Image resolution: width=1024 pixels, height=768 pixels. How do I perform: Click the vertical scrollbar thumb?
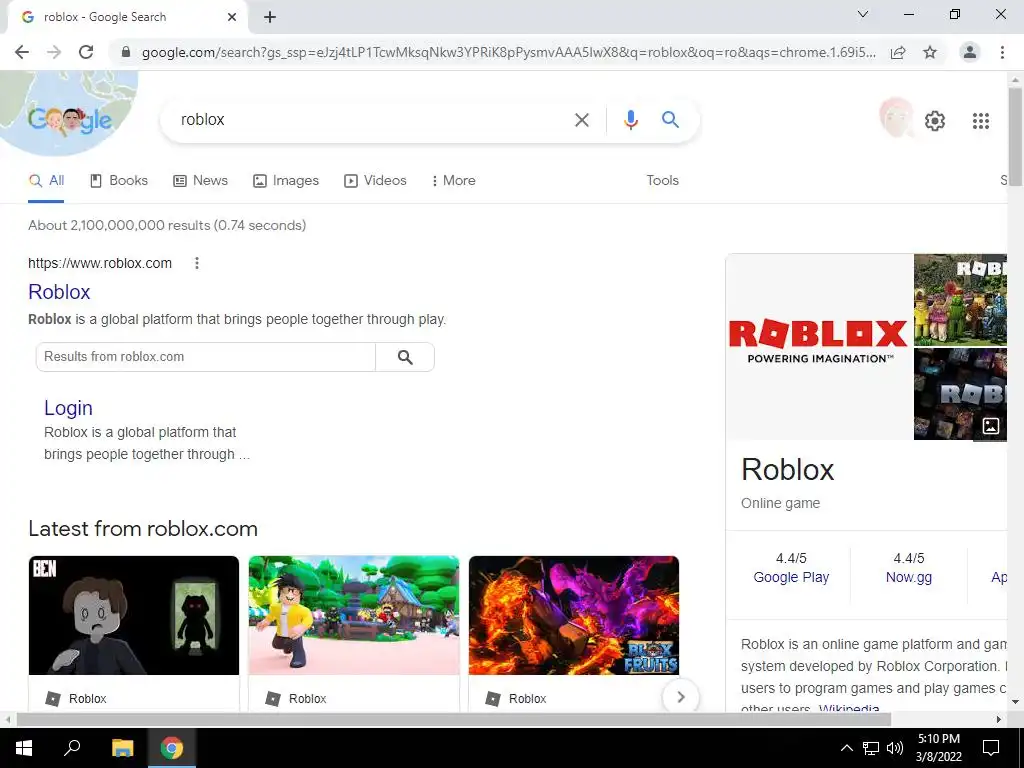click(1015, 137)
